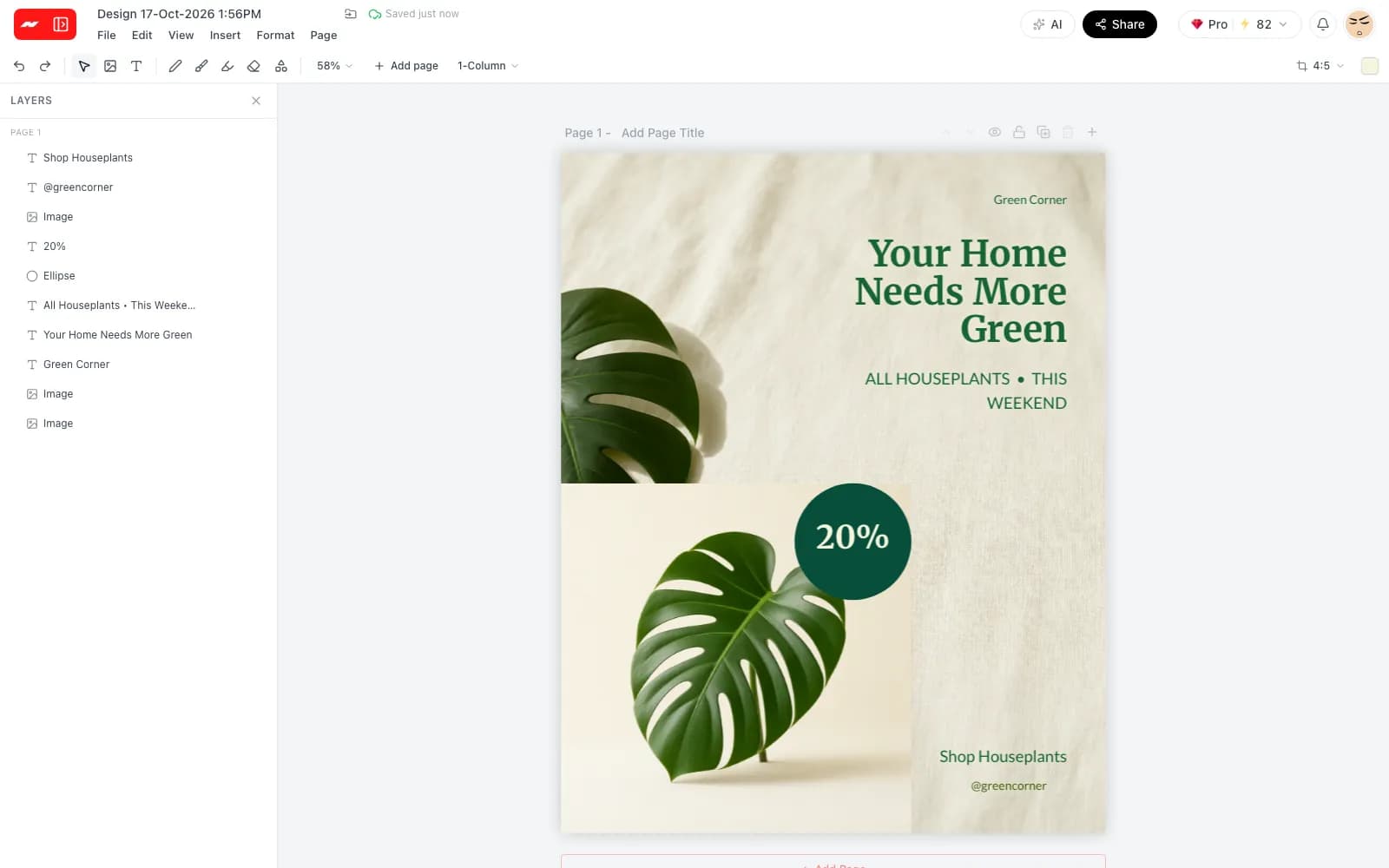Open the 1-Column layout dropdown
Image resolution: width=1389 pixels, height=868 pixels.
tap(488, 66)
